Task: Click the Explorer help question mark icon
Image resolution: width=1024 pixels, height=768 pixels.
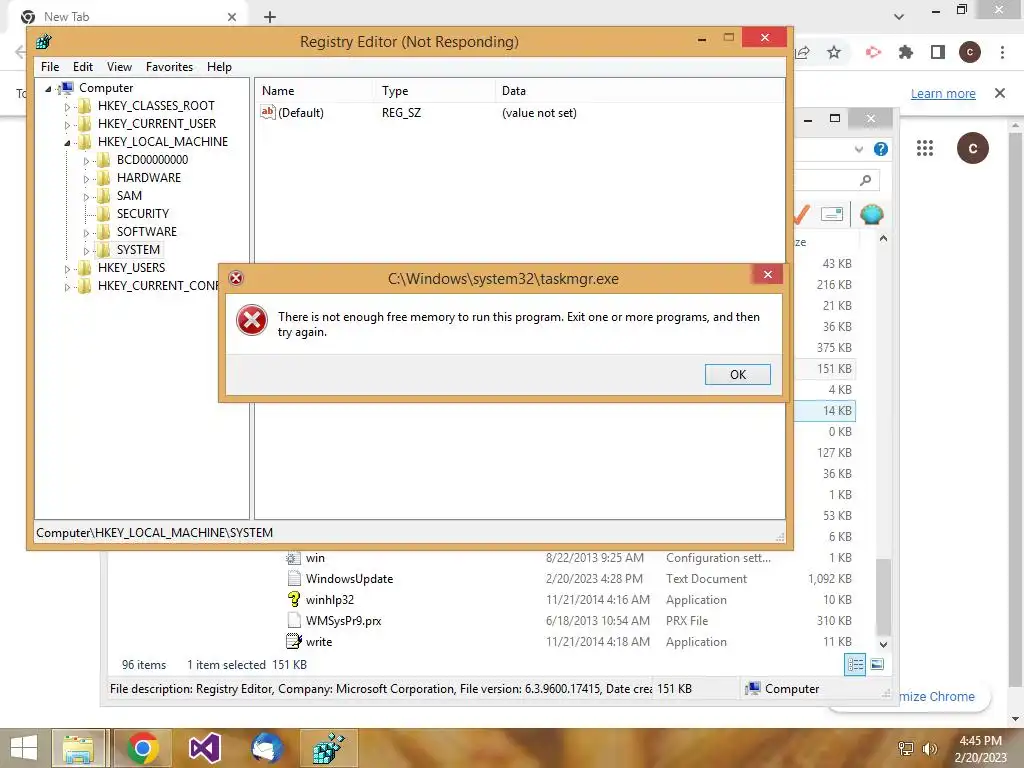Action: point(880,149)
